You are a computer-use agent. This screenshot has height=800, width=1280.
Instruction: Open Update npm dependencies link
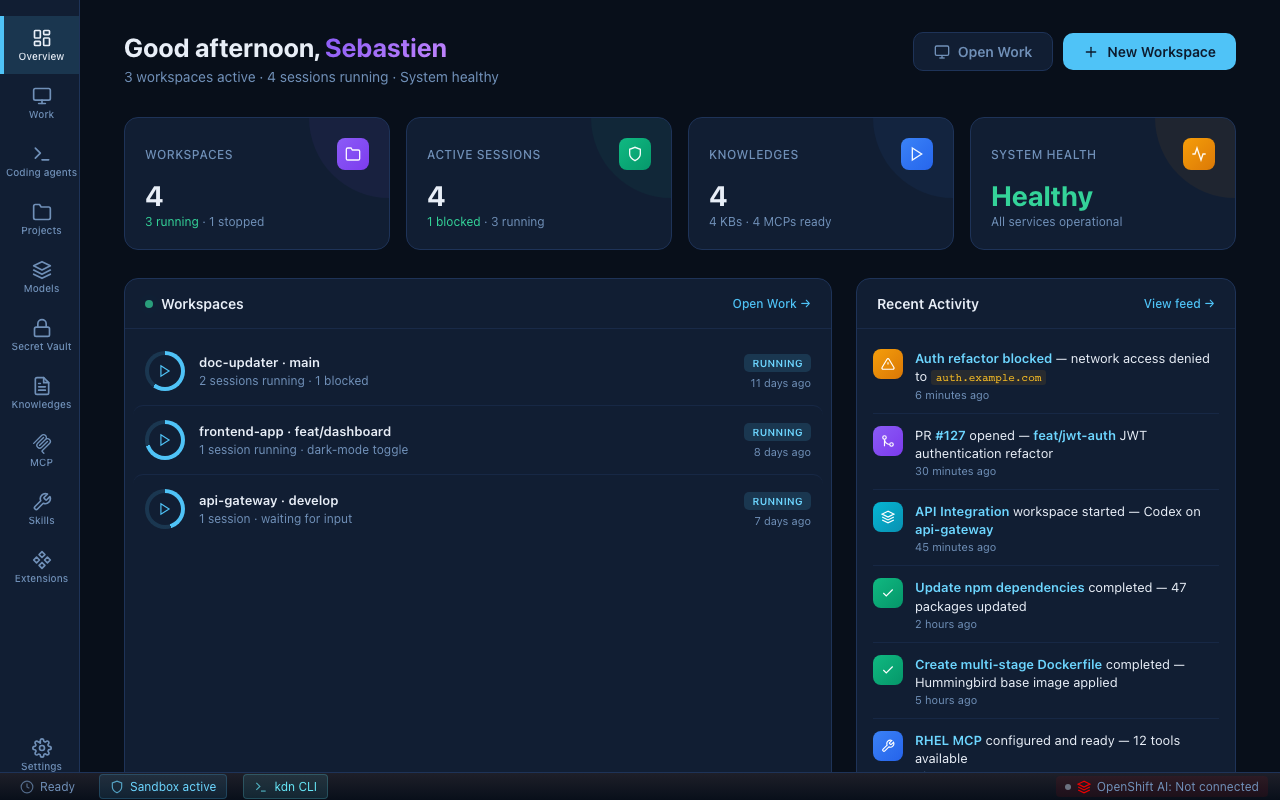999,587
